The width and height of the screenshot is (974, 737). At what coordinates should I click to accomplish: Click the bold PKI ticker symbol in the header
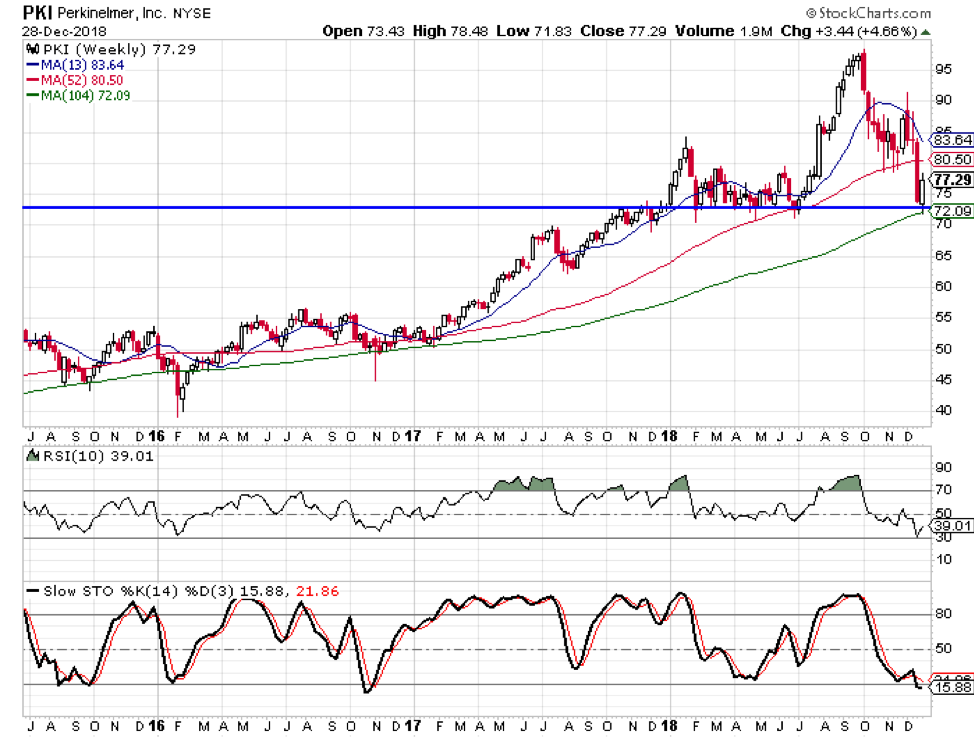[37, 12]
